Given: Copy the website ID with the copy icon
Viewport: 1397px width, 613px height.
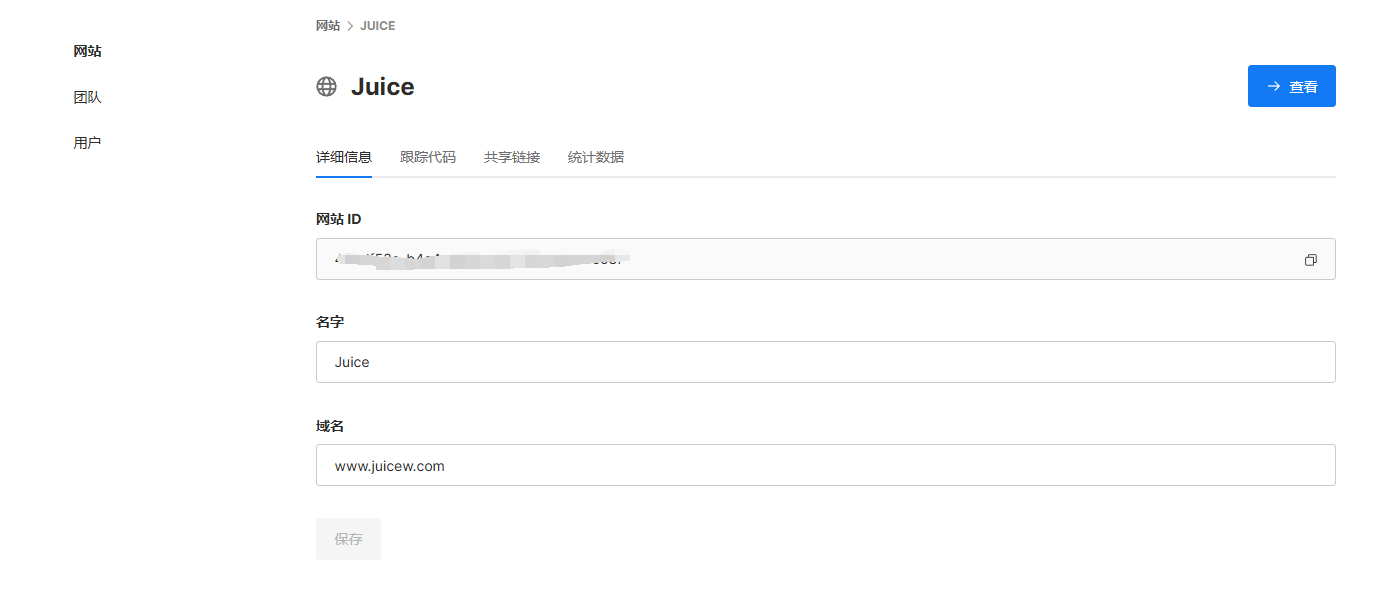Looking at the screenshot, I should point(1310,260).
